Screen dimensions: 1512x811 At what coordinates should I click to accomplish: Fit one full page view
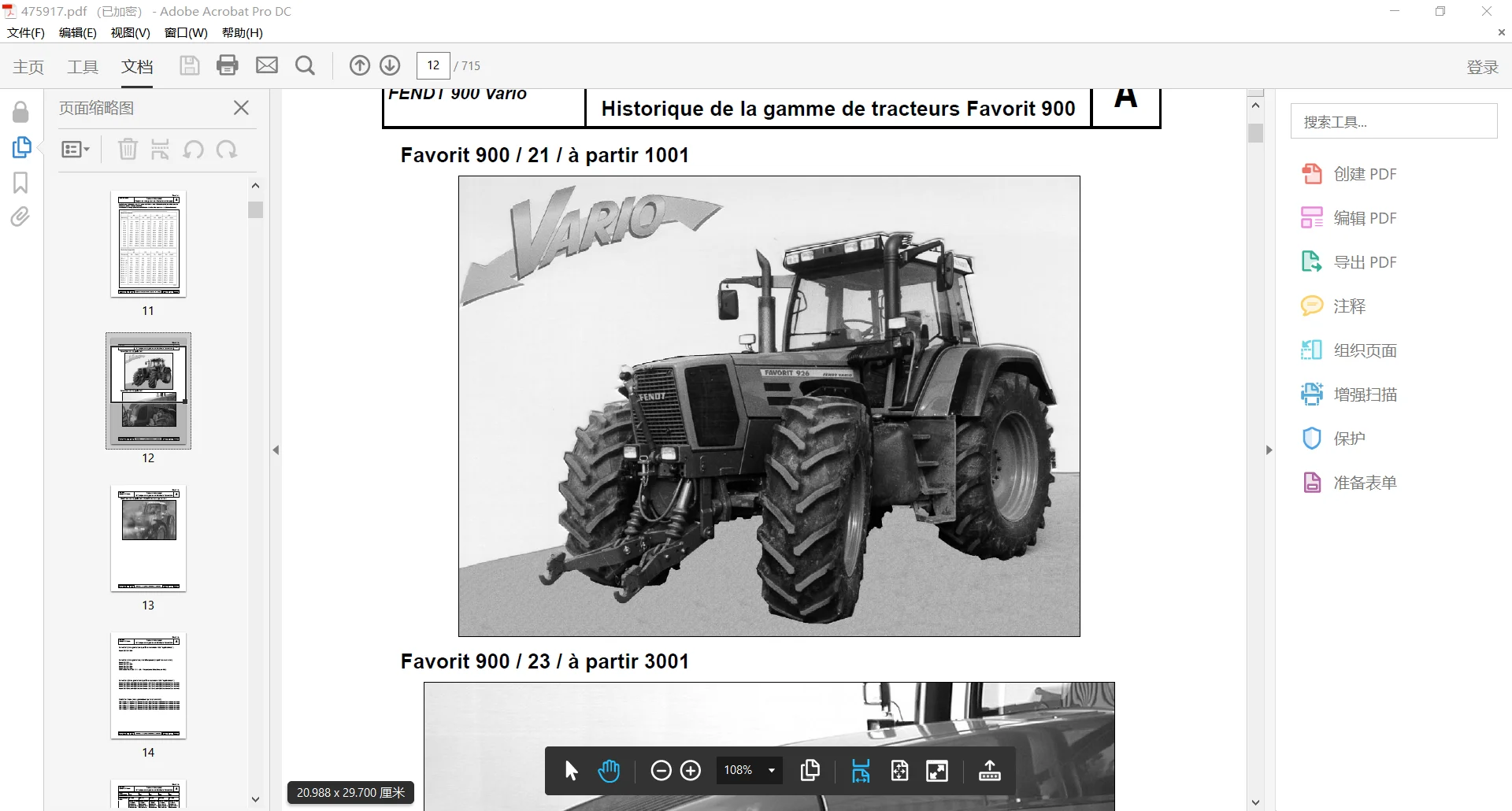tap(899, 771)
